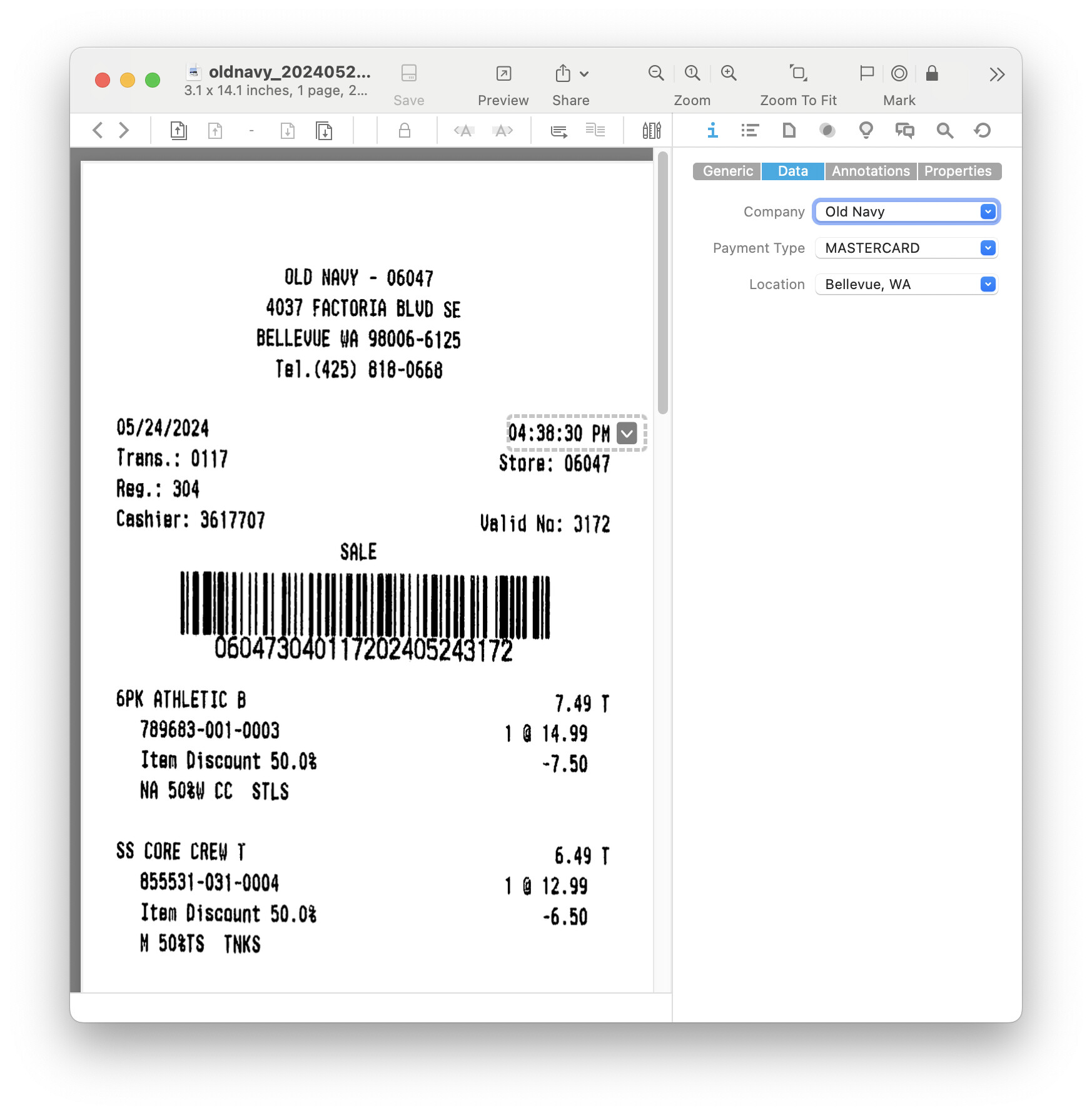
Task: Toggle the lock icon in the toolbar
Action: click(932, 73)
